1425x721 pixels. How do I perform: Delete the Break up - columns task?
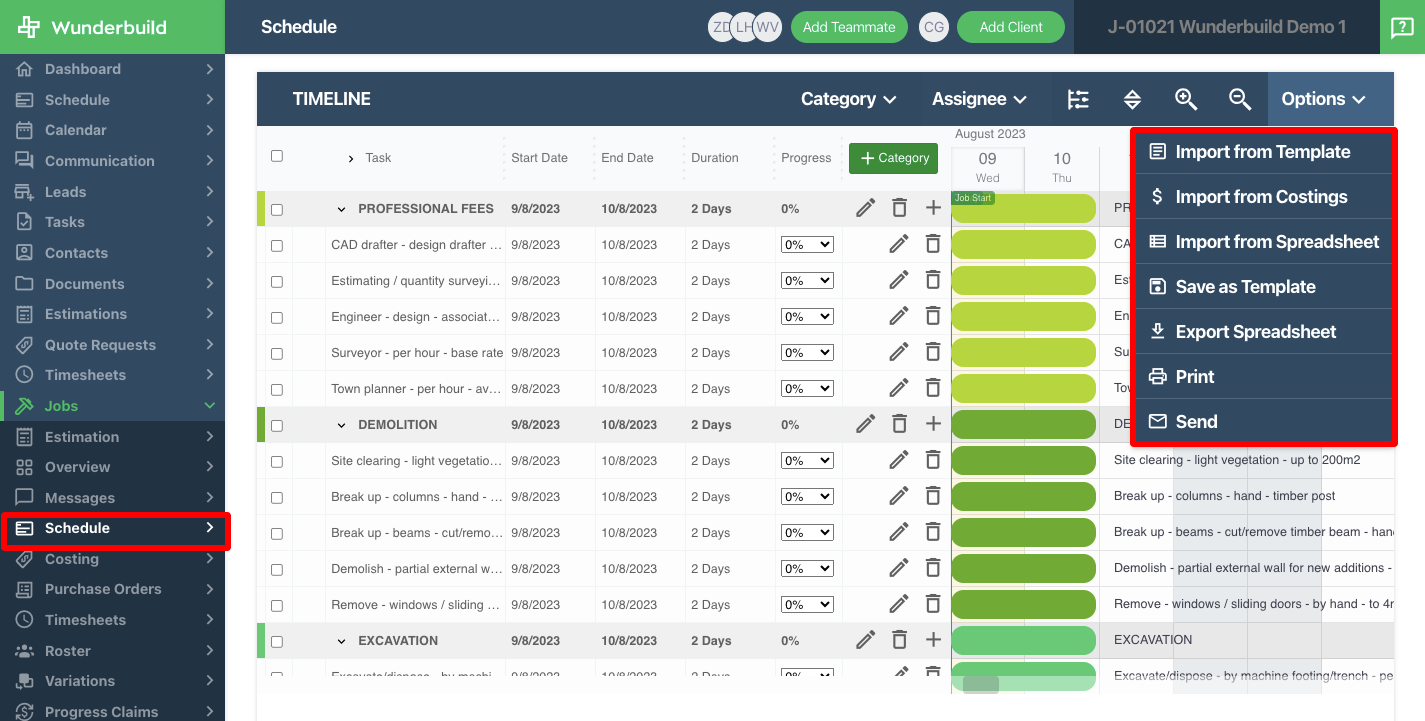click(x=933, y=496)
